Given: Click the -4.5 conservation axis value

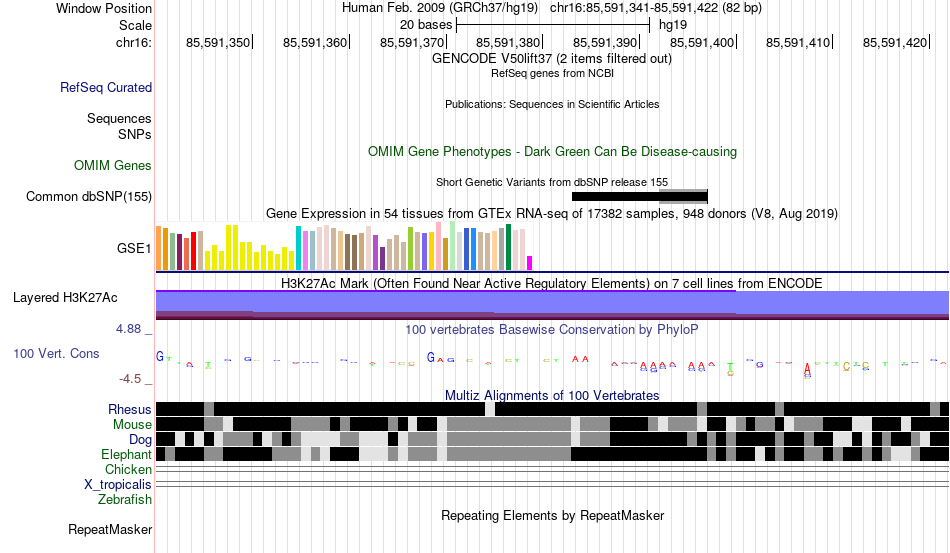Looking at the screenshot, I should tap(130, 379).
